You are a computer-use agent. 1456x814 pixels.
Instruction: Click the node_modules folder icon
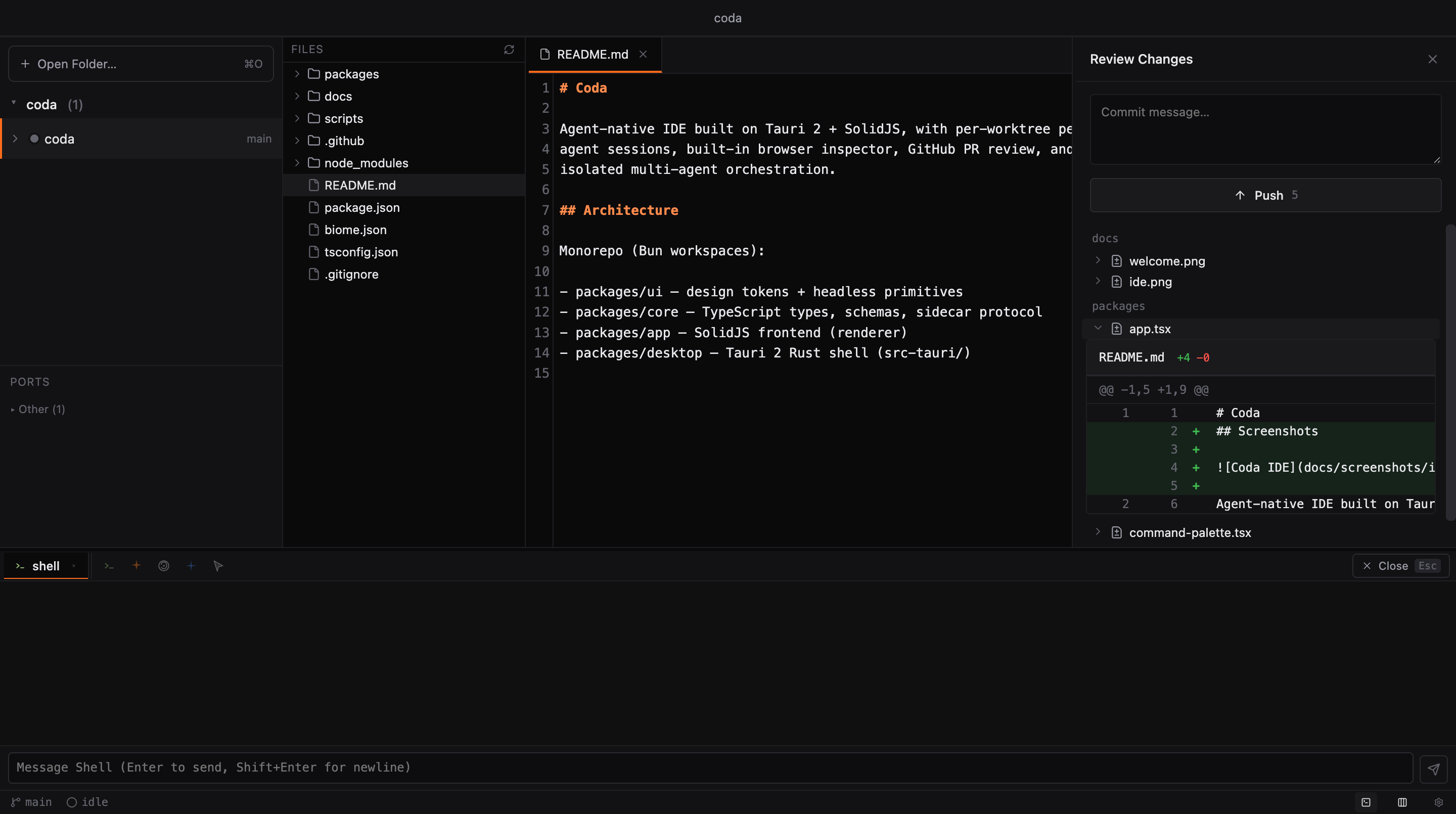313,163
